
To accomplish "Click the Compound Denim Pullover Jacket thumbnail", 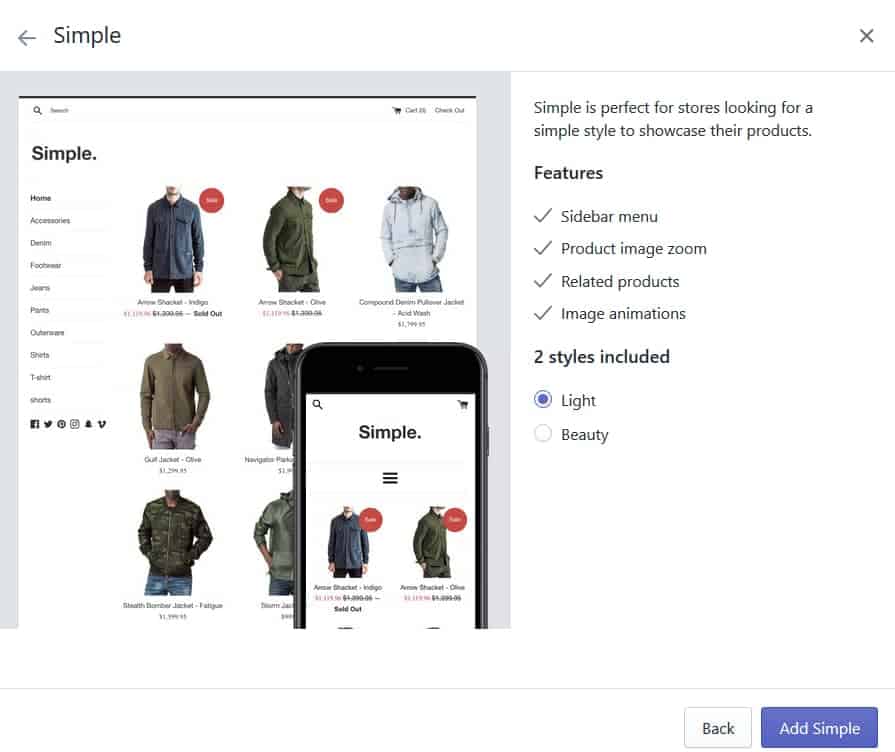I will click(412, 240).
